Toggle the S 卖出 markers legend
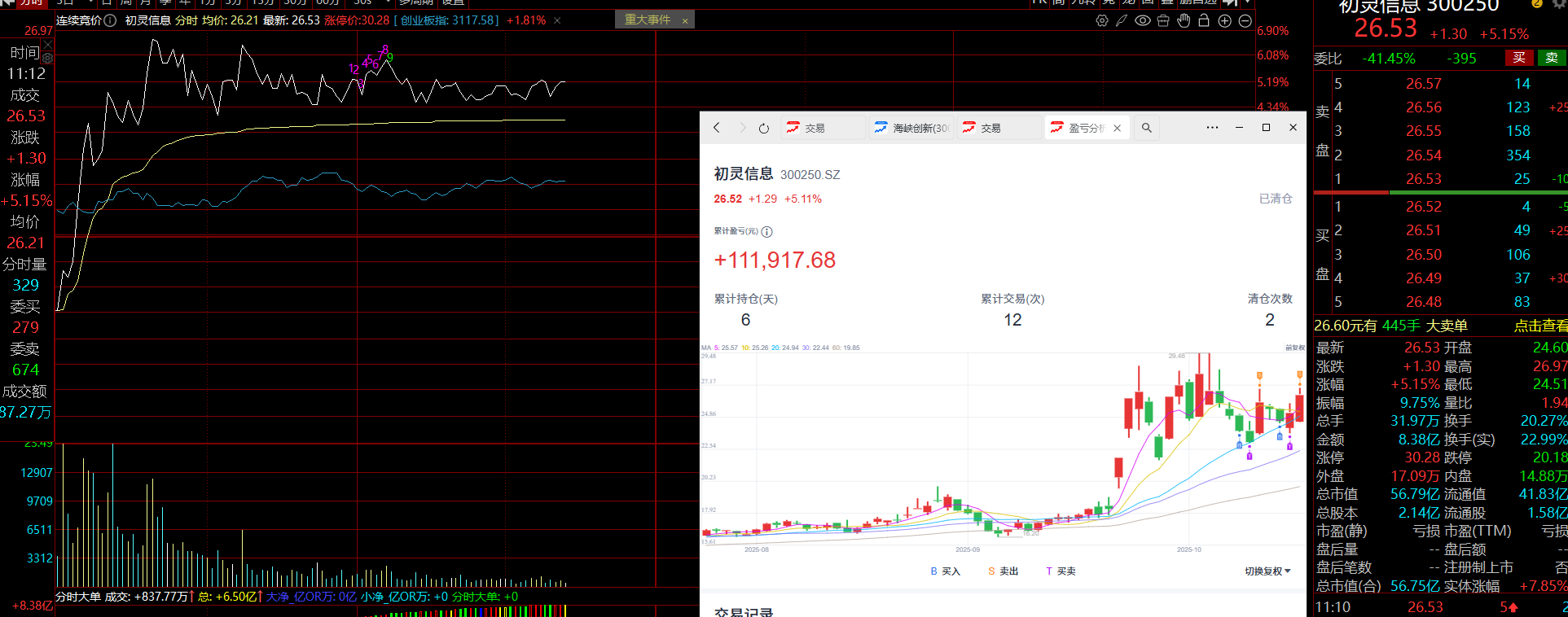 [1004, 571]
